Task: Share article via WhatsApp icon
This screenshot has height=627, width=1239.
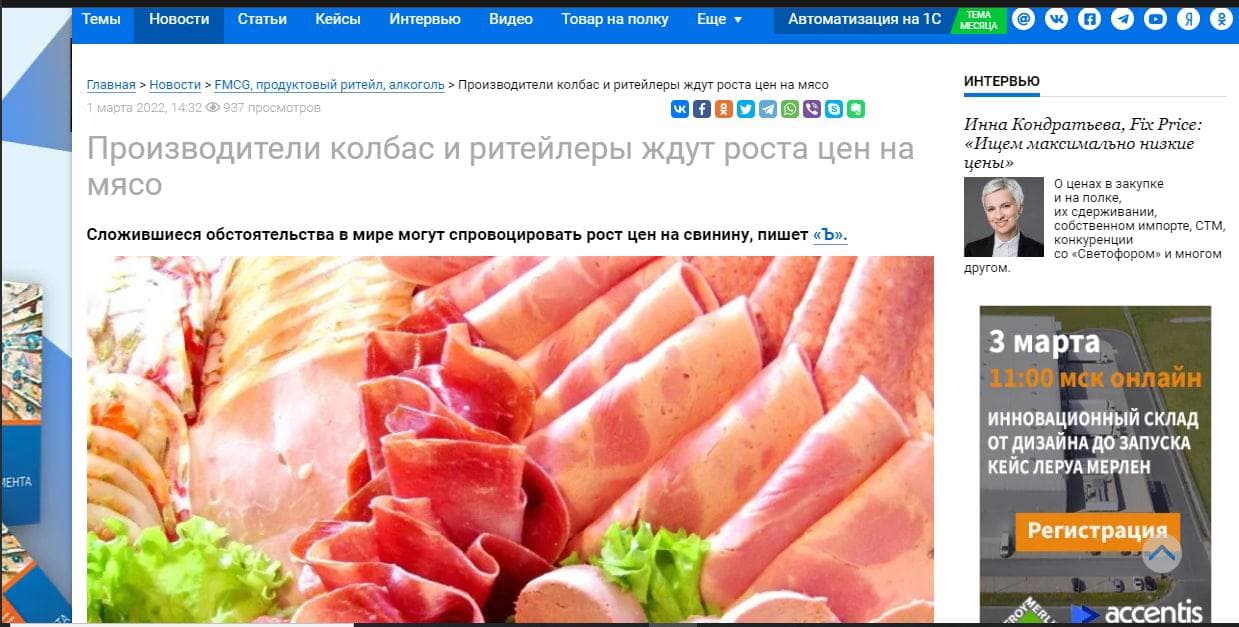Action: click(790, 109)
